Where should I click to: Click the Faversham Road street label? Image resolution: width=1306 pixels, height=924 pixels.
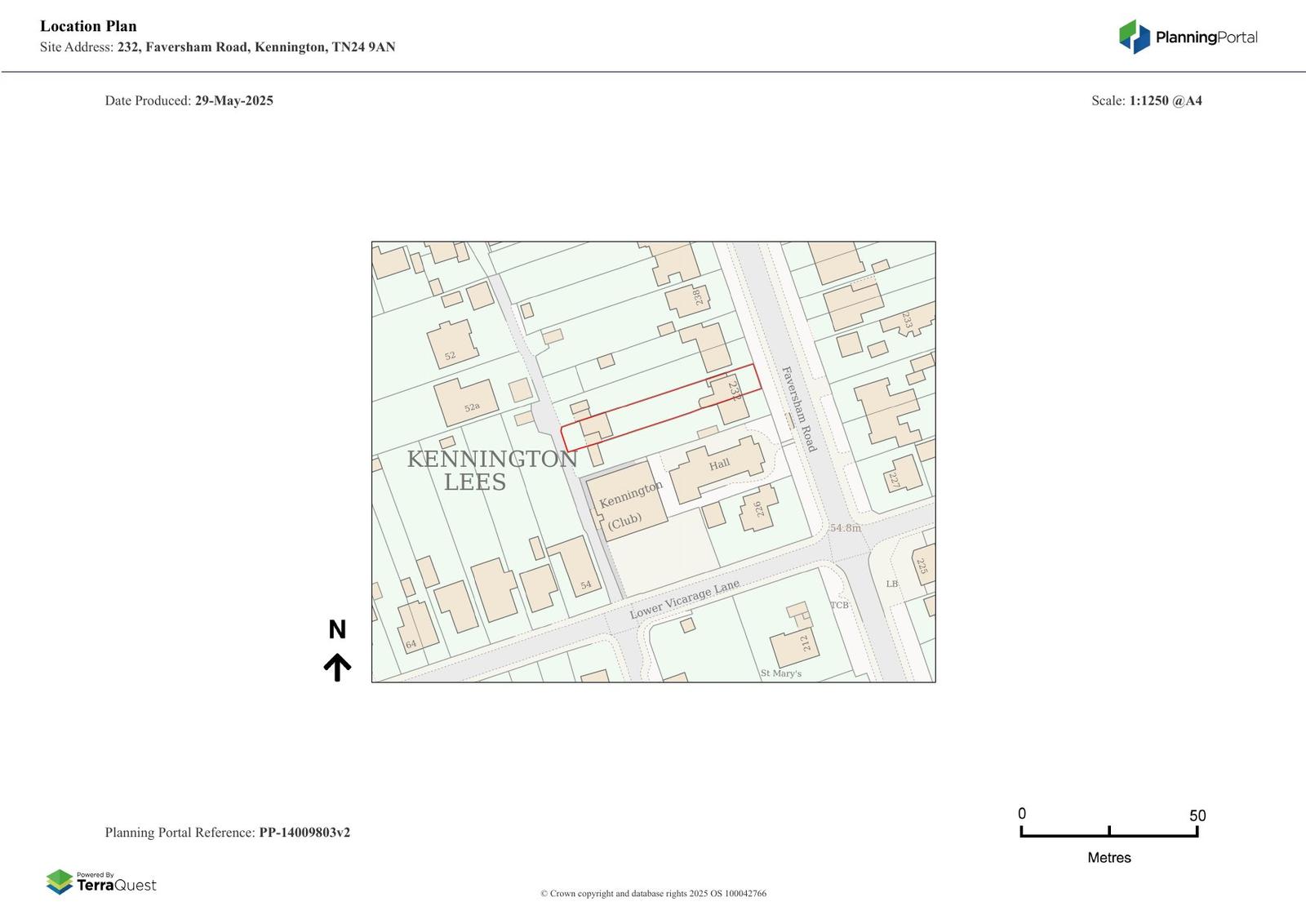pos(799,408)
